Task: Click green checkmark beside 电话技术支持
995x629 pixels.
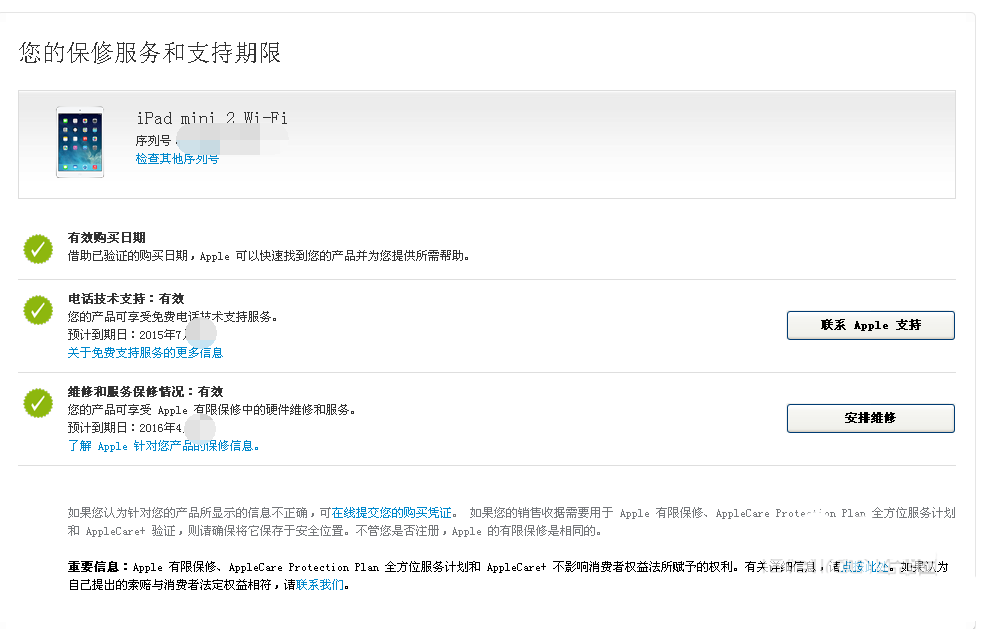Action: tap(37, 310)
